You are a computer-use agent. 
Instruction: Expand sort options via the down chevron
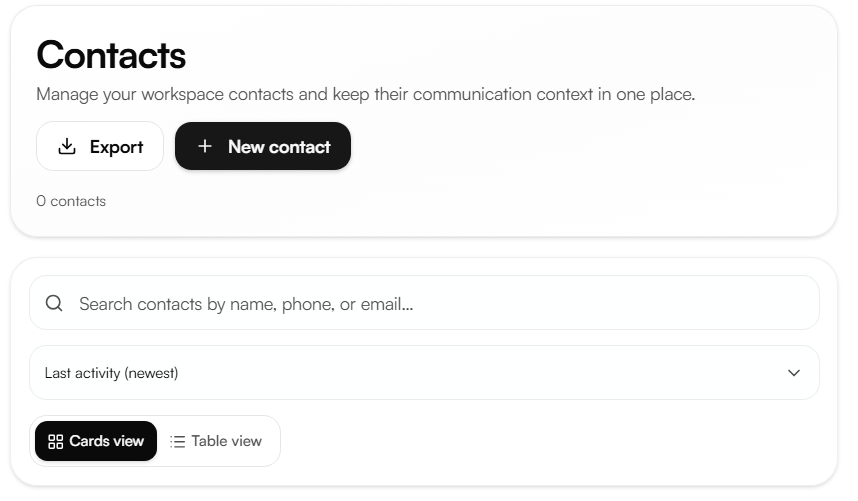[x=793, y=373]
